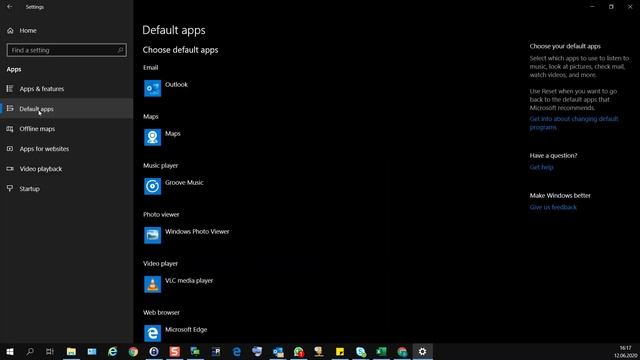Open File Explorer from the taskbar
Viewport: 640px width, 360px height.
click(x=71, y=351)
